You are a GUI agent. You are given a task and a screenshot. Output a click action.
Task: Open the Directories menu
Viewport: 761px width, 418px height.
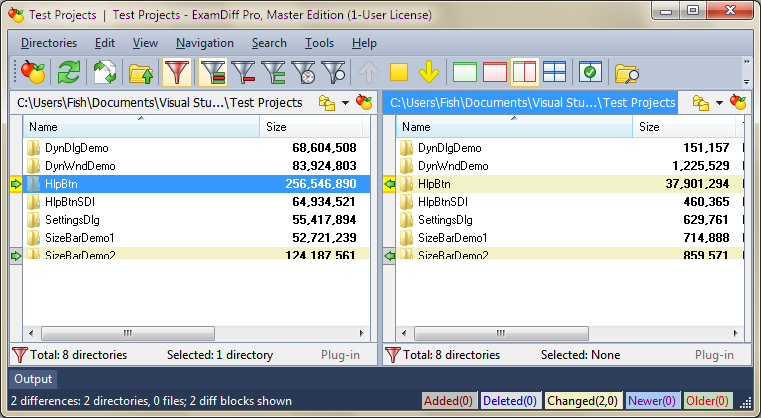[49, 43]
